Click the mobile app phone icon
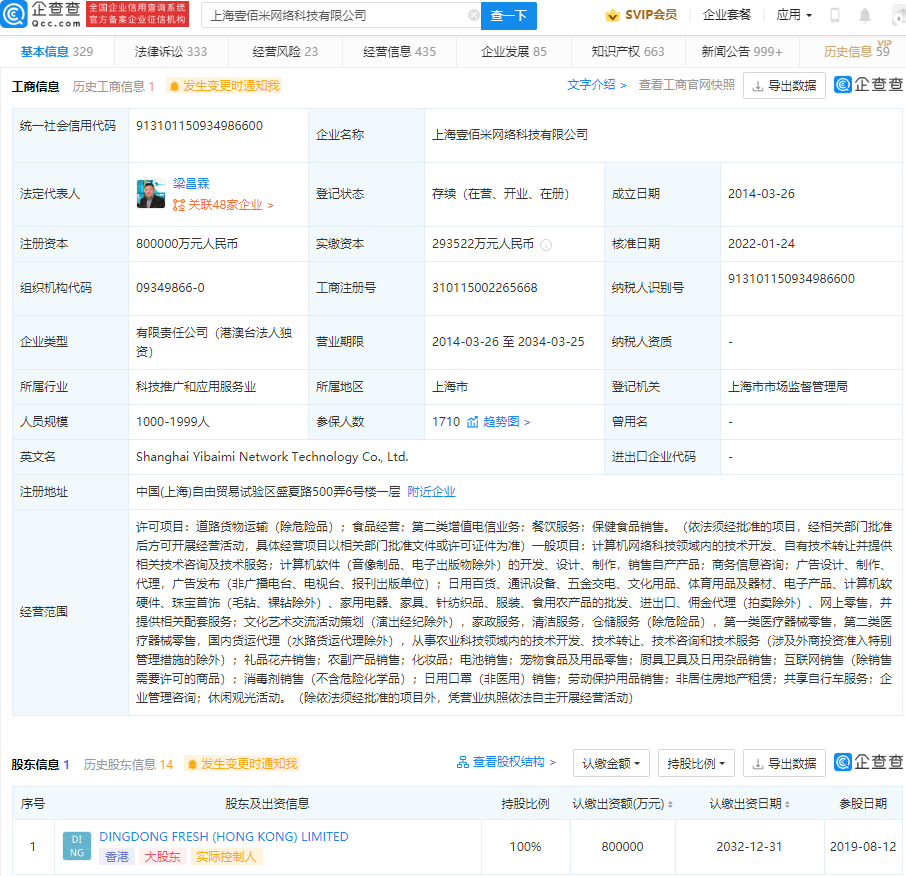The width and height of the screenshot is (906, 876). pyautogui.click(x=835, y=15)
